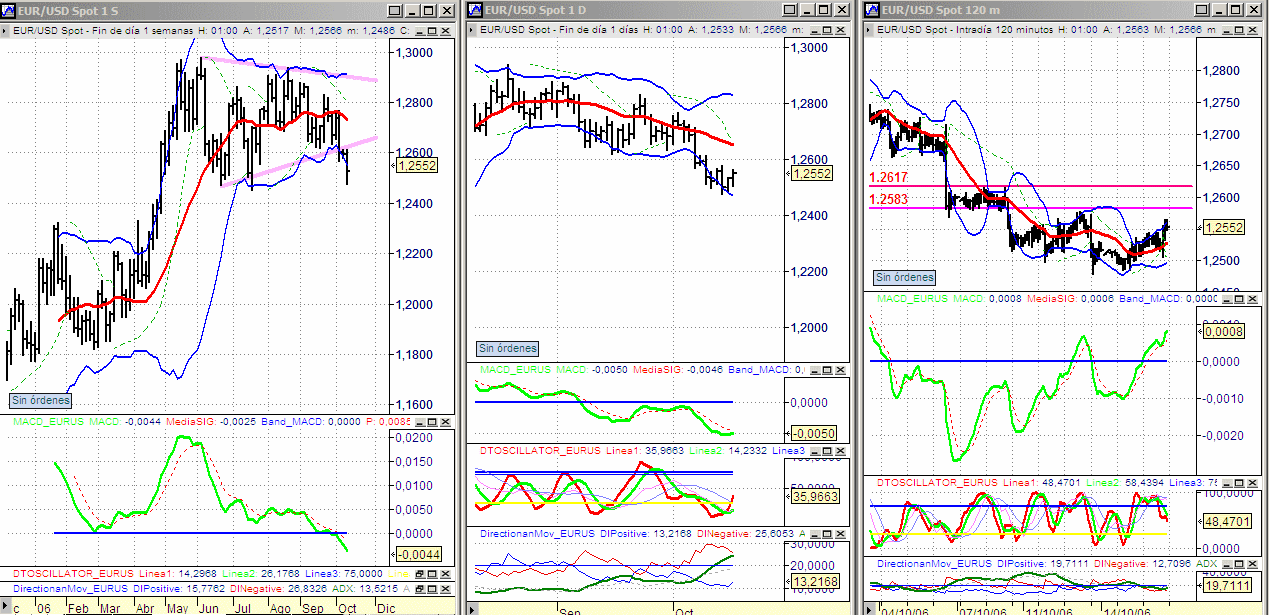Image resolution: width=1270 pixels, height=615 pixels.
Task: Restore the collapsed DirectionanMov pane in the 1 S window
Action: [420, 589]
